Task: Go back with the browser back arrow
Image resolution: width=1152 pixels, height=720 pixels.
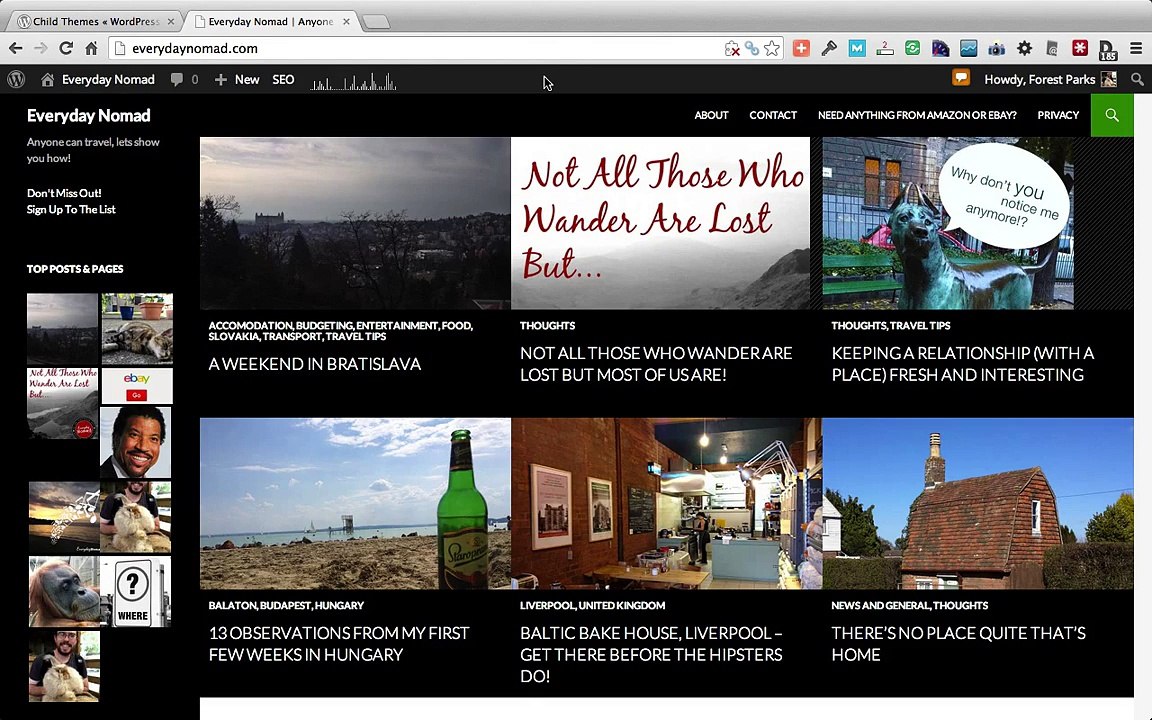Action: pos(15,48)
